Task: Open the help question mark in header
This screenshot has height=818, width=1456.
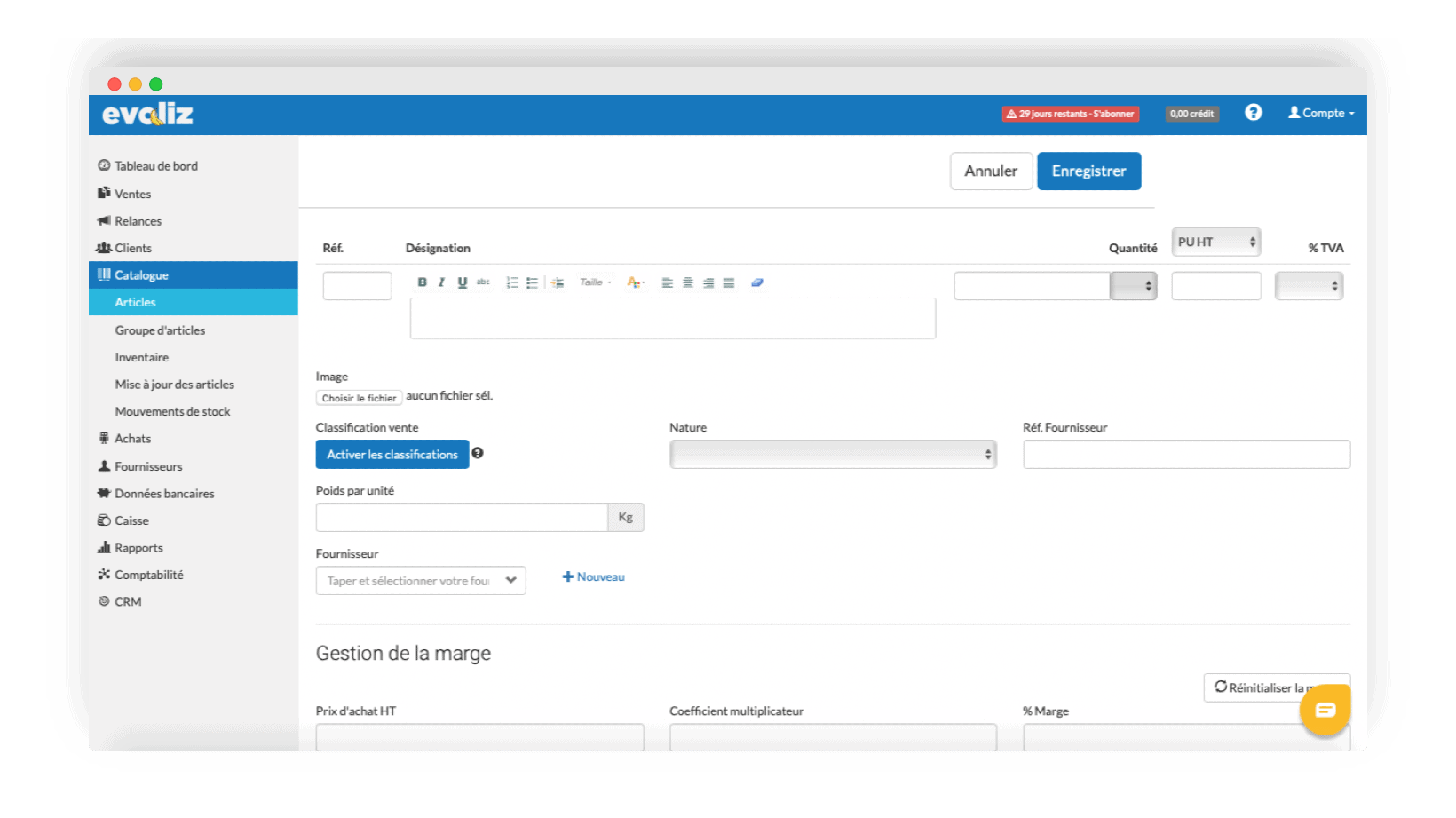Action: [1253, 113]
